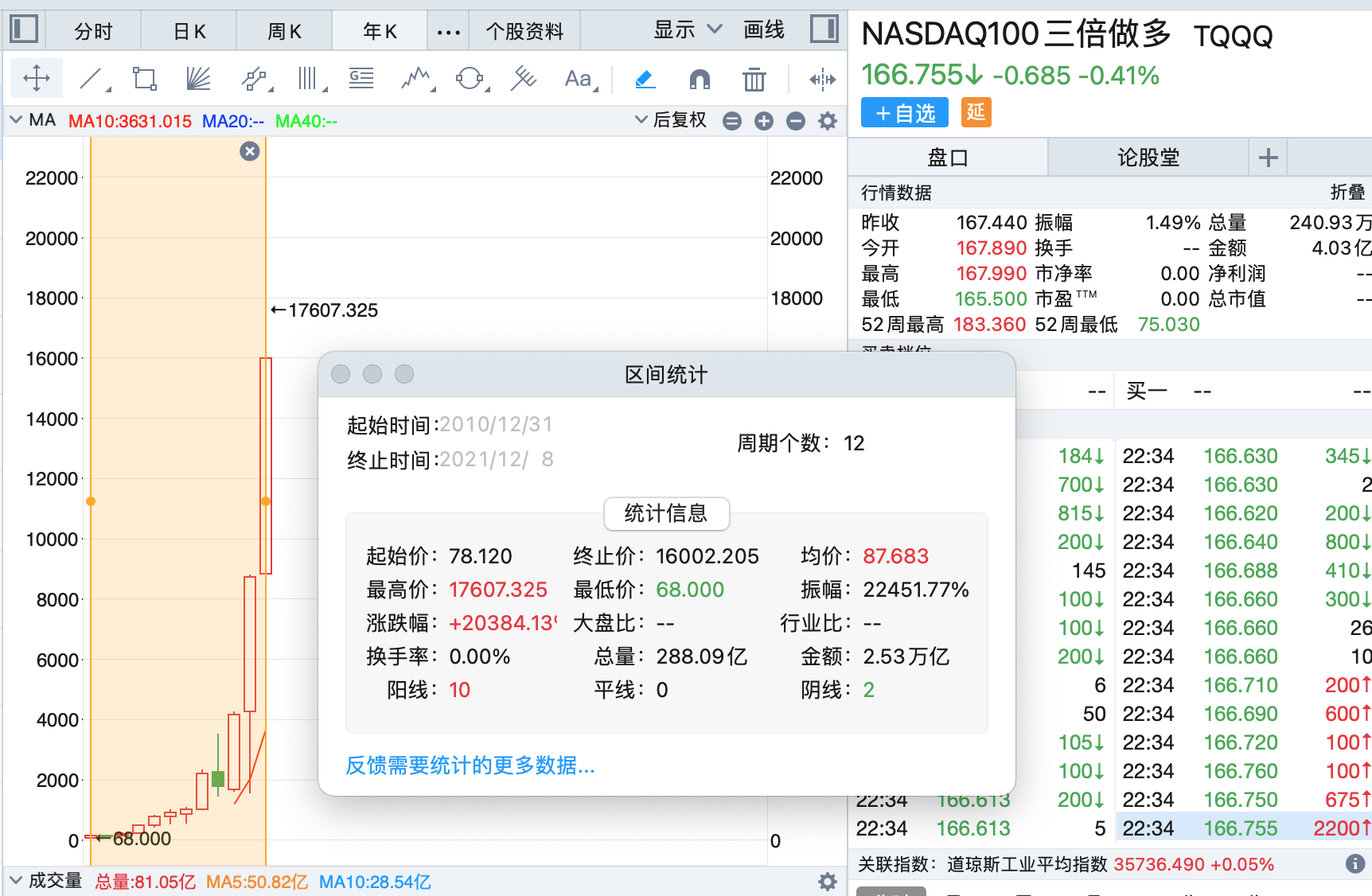Activate the magnet snap tool
1372x896 pixels.
tap(699, 79)
